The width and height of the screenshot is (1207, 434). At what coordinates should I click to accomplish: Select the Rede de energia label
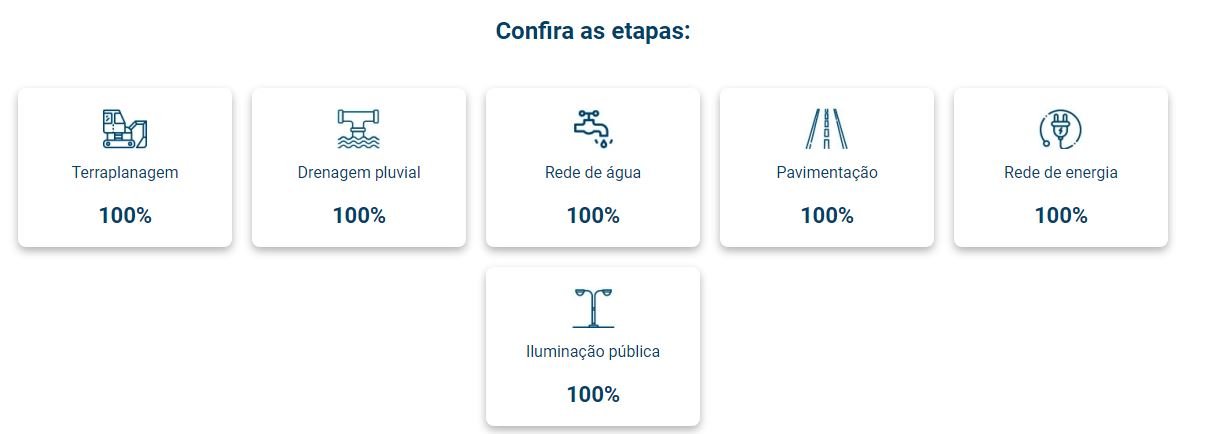1061,172
